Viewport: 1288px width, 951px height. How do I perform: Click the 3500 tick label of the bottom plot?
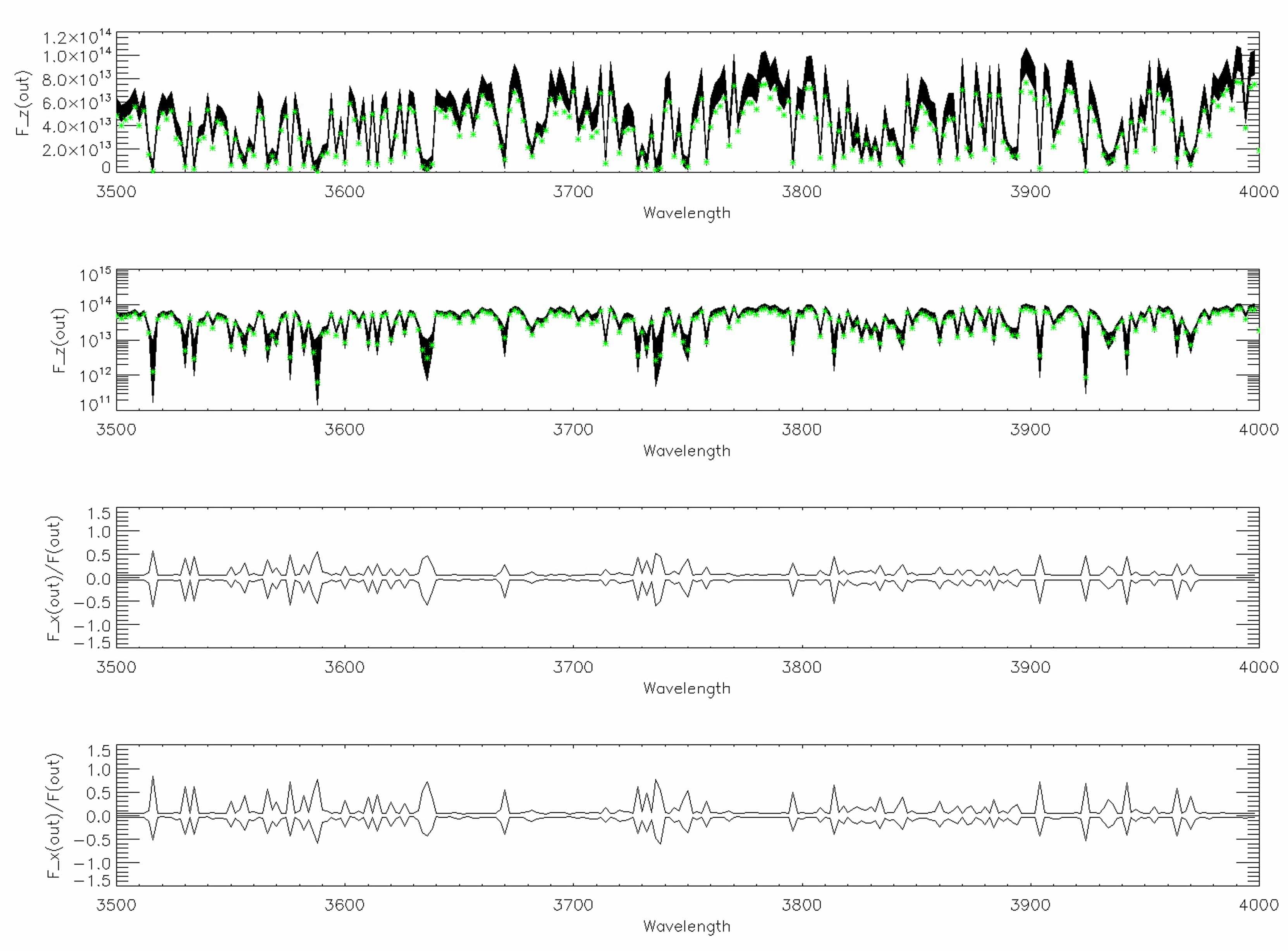click(x=116, y=905)
